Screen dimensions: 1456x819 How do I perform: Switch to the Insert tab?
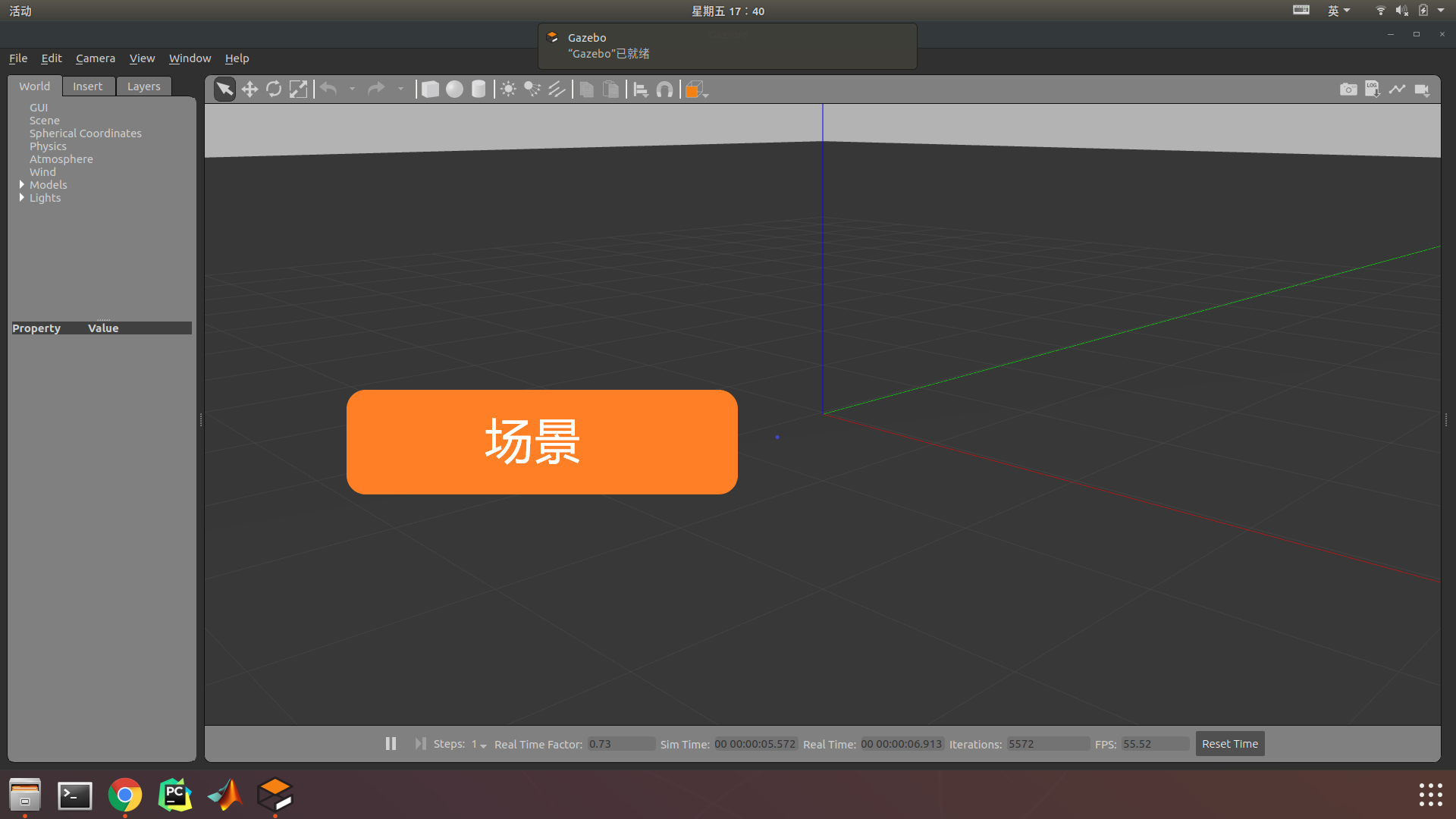(88, 86)
